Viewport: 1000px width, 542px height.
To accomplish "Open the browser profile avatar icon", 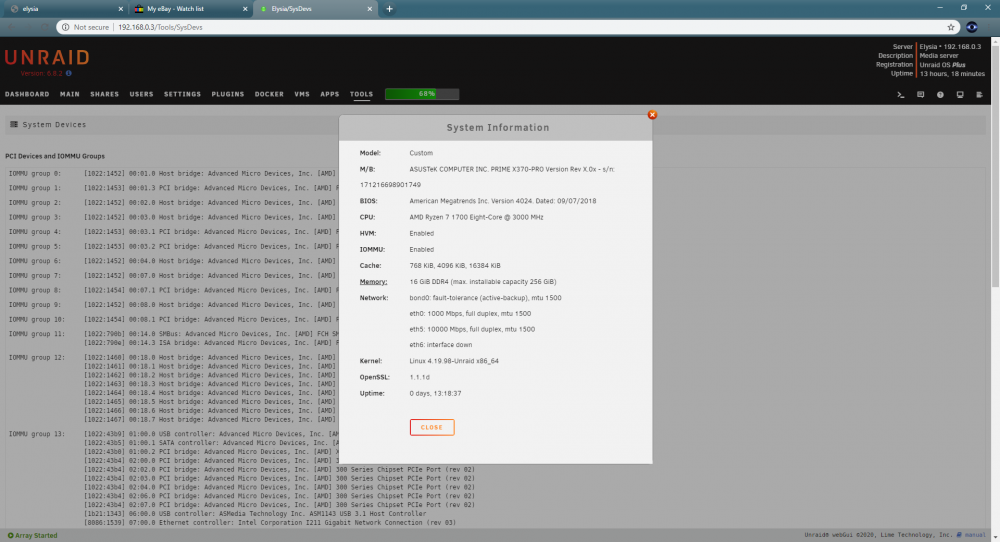I will click(x=971, y=27).
